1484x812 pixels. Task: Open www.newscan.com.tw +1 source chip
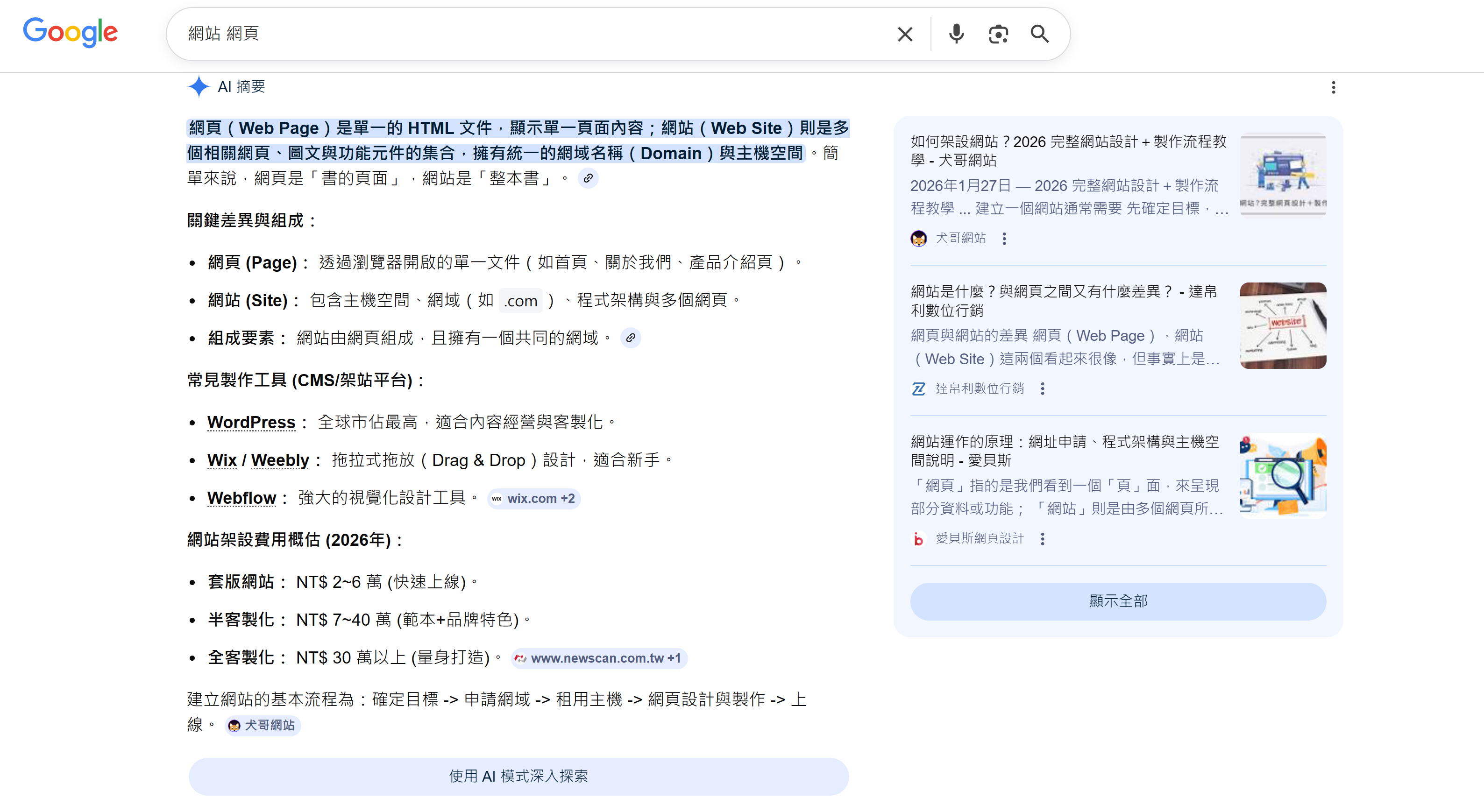(599, 658)
